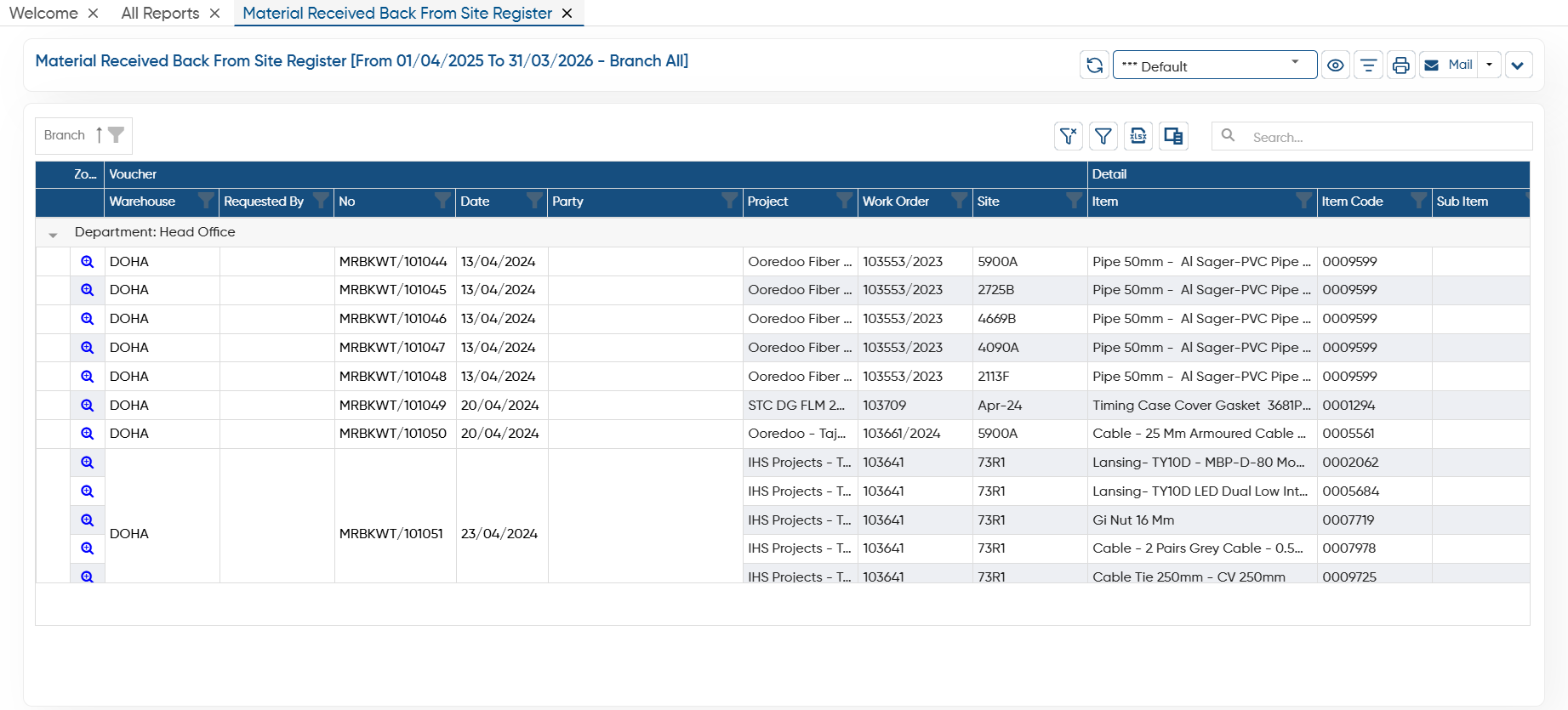Click the print icon
1568x710 pixels.
pos(1400,65)
